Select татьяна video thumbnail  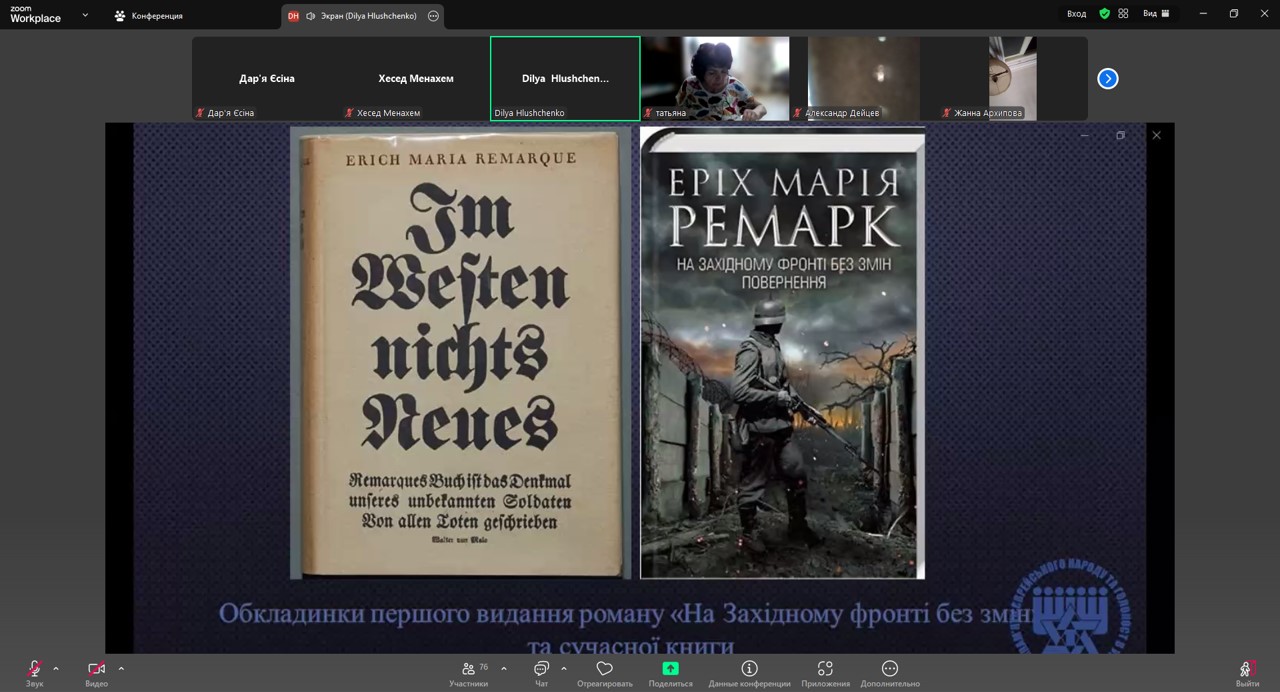point(715,79)
